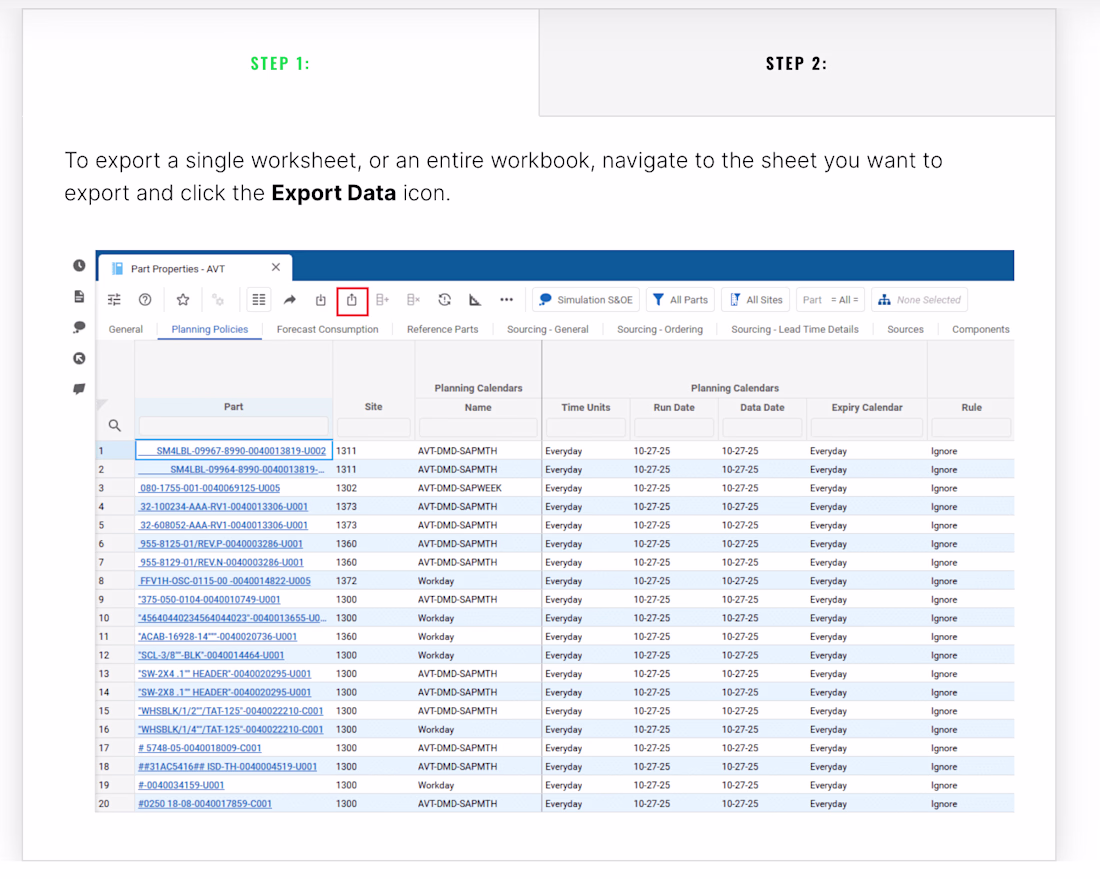Click the star favorite icon
Screen dimensions: 1100x879
click(x=183, y=300)
